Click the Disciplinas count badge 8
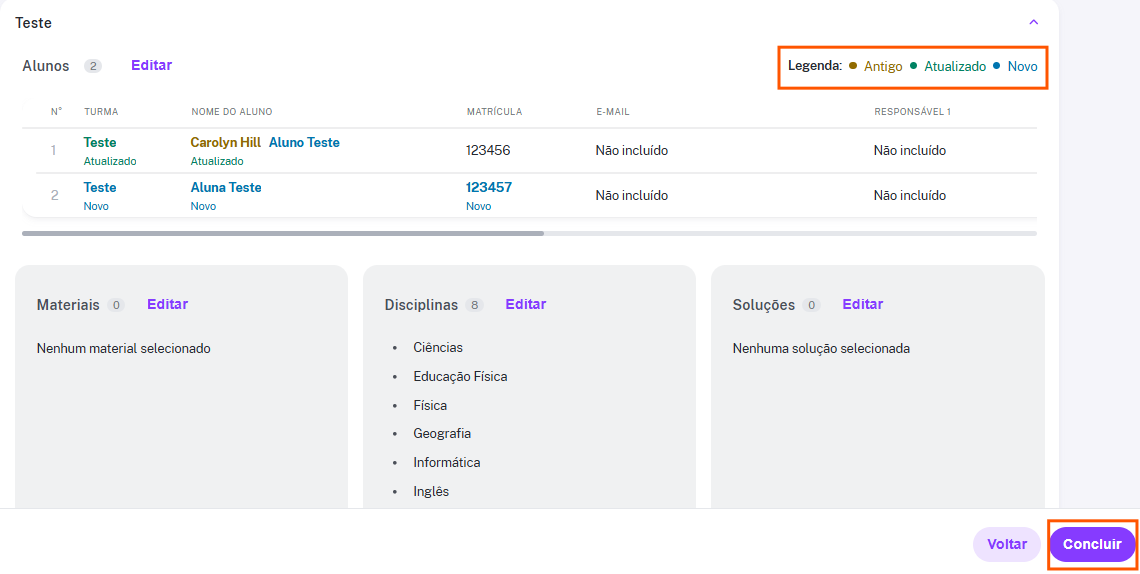The image size is (1140, 574). [474, 305]
